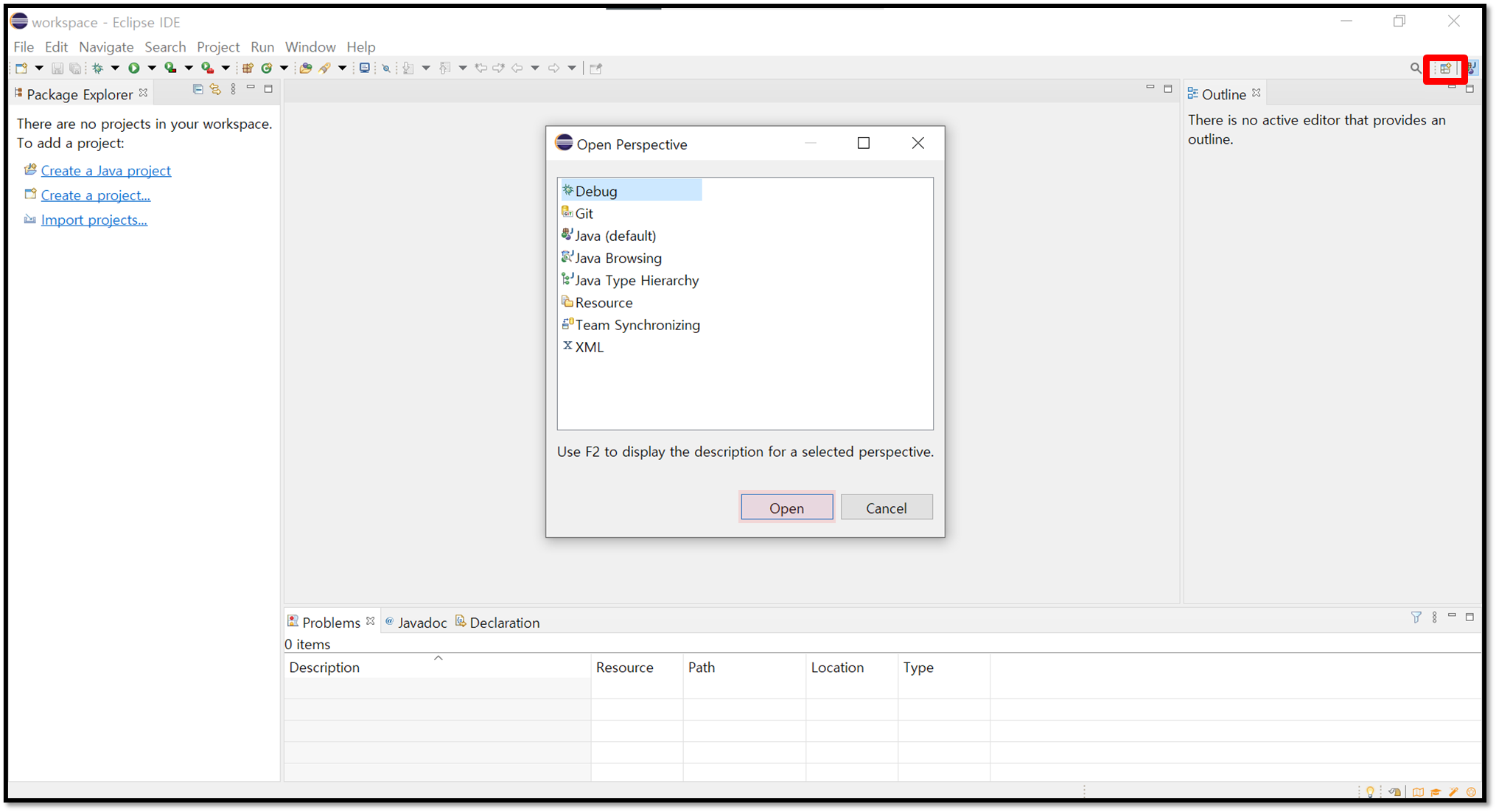Select Java (default) perspective
1496x812 pixels.
point(609,236)
